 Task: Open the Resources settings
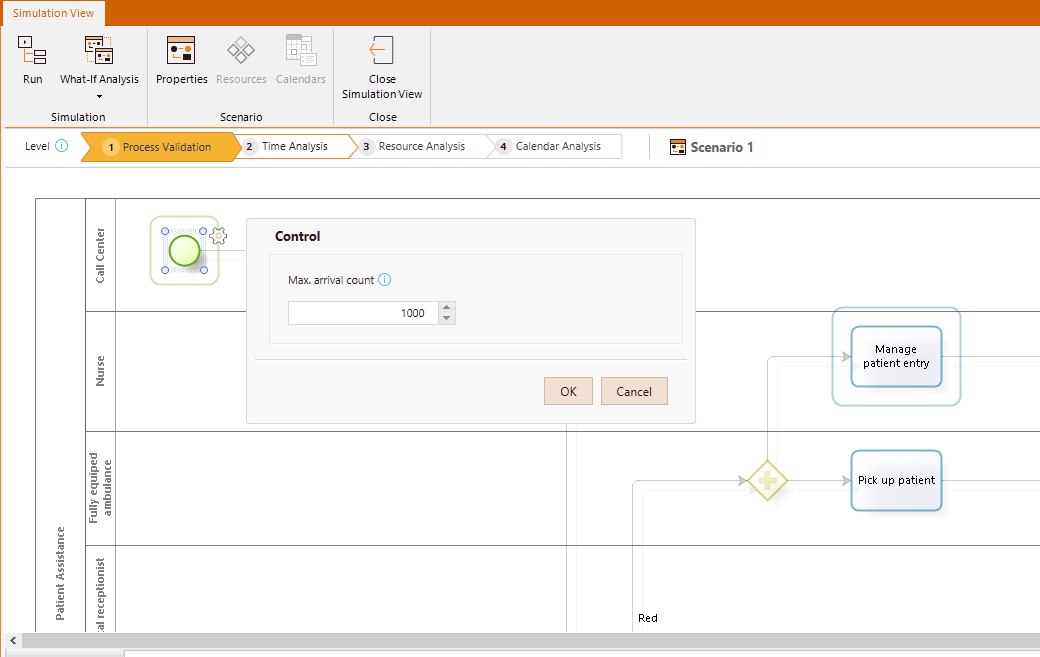click(241, 60)
